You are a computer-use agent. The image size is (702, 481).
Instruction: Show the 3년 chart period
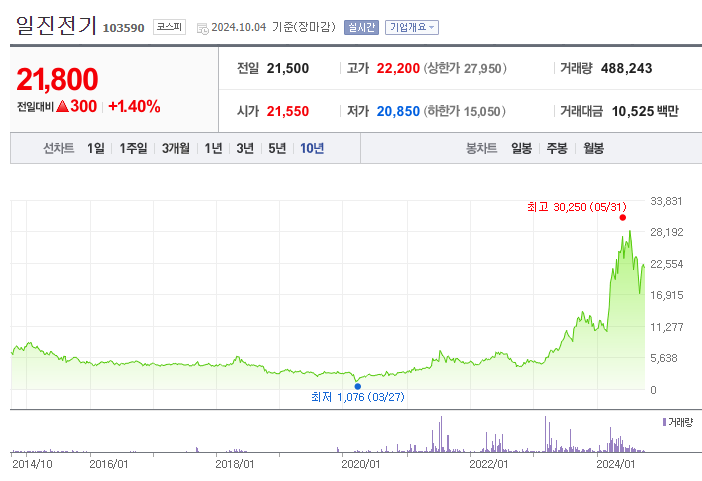point(245,148)
